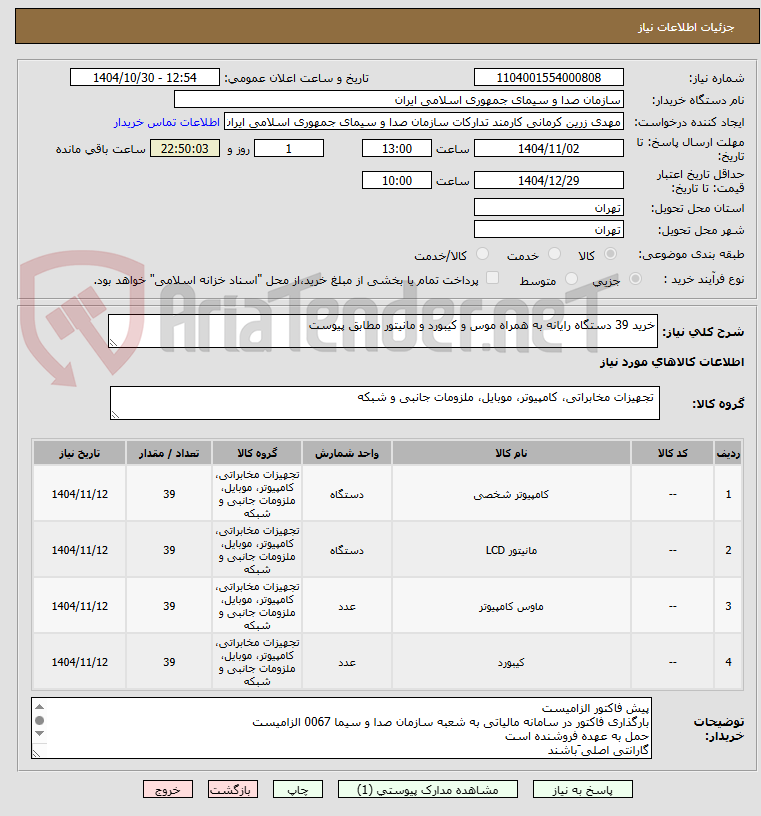
Task: Select the کالا/خدمت radio button
Action: (x=483, y=254)
